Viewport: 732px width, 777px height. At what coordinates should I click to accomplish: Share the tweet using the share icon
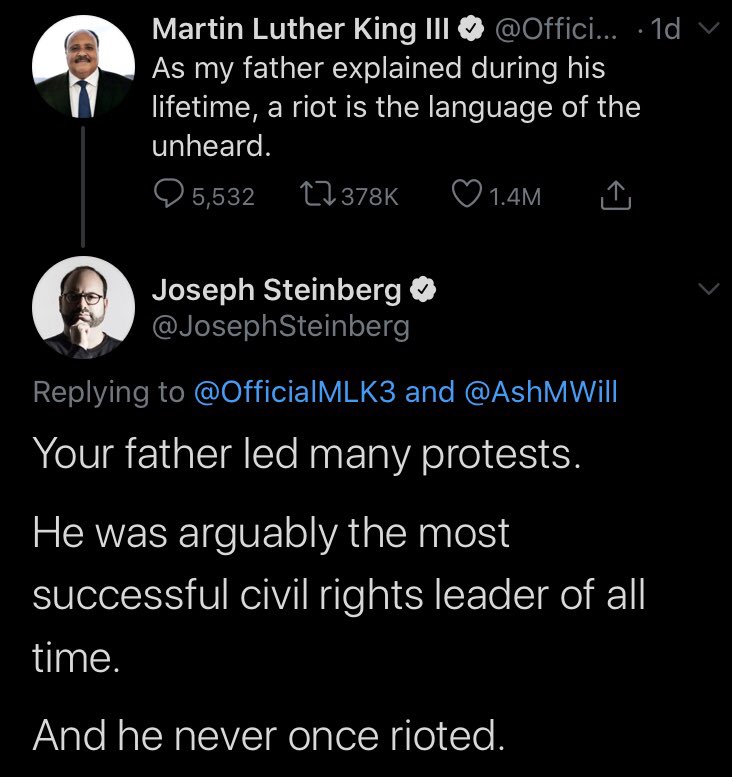tap(616, 195)
